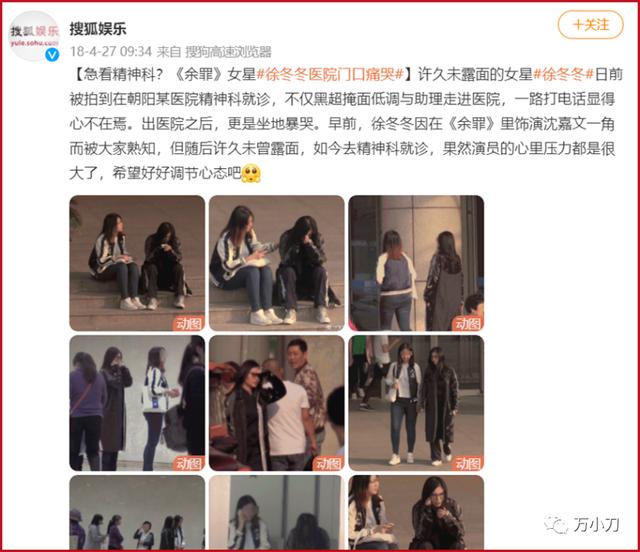The image size is (640, 552).
Task: Click the 搜狐娱乐 profile avatar
Action: pyautogui.click(x=34, y=36)
